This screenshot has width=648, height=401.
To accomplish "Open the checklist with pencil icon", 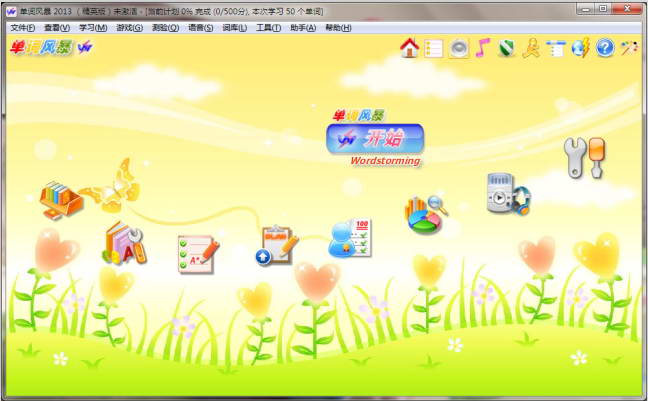I will pyautogui.click(x=197, y=253).
